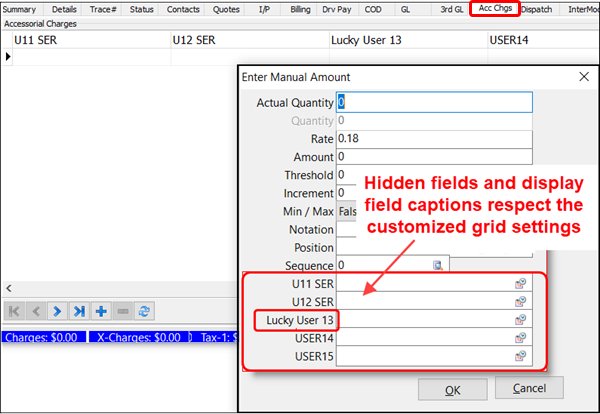Close the Enter Manual Amount dialog
This screenshot has width=600, height=414.
(x=584, y=77)
